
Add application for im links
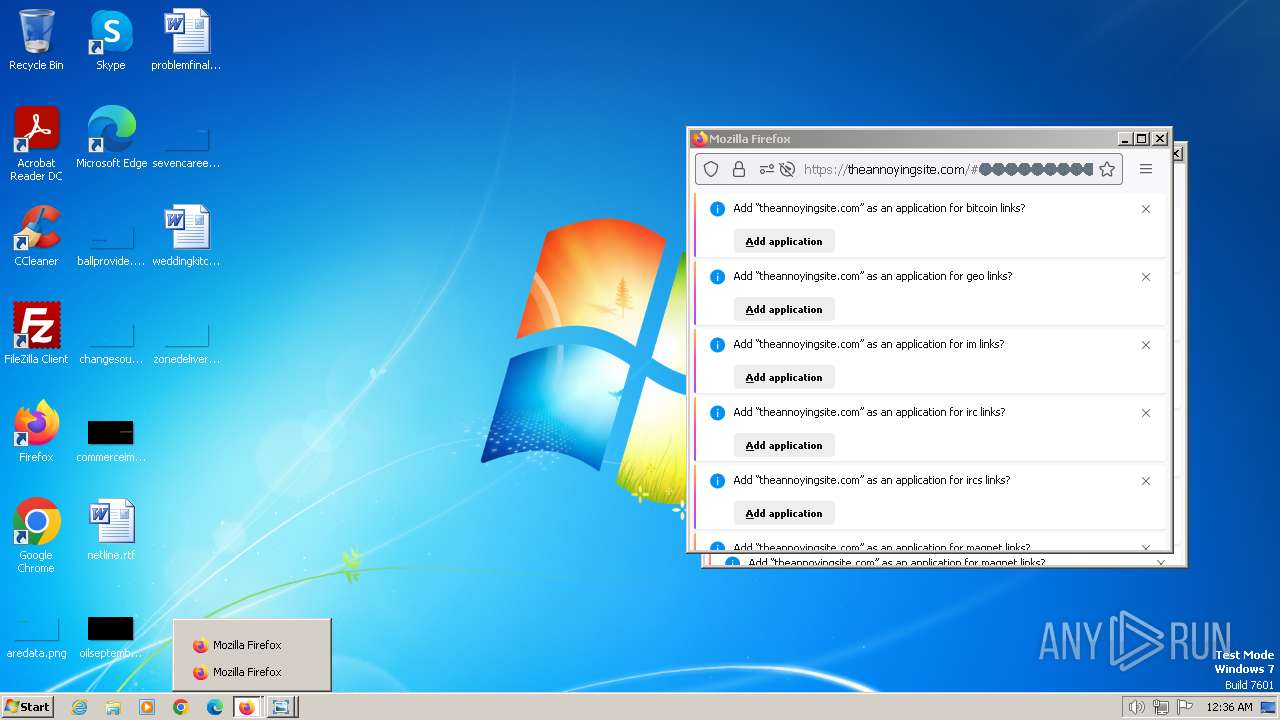click(x=784, y=377)
